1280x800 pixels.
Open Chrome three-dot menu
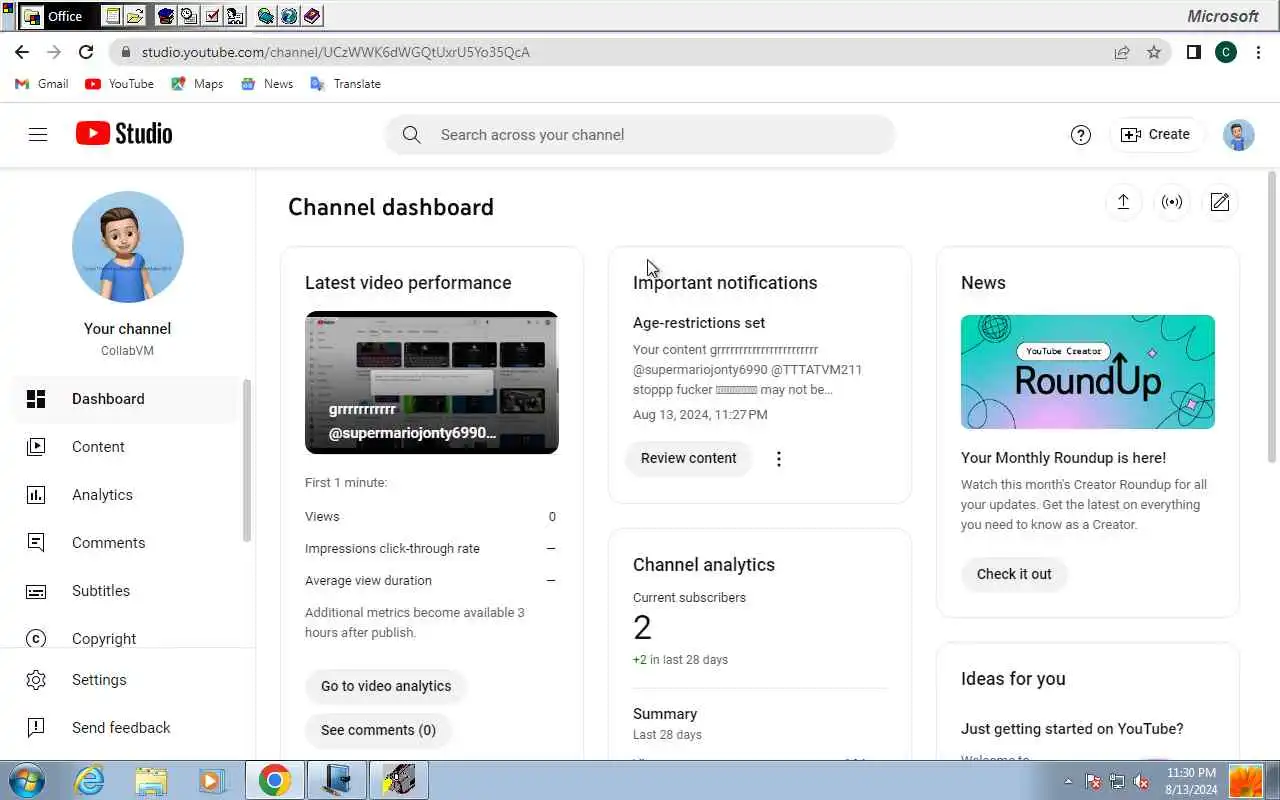click(1258, 52)
